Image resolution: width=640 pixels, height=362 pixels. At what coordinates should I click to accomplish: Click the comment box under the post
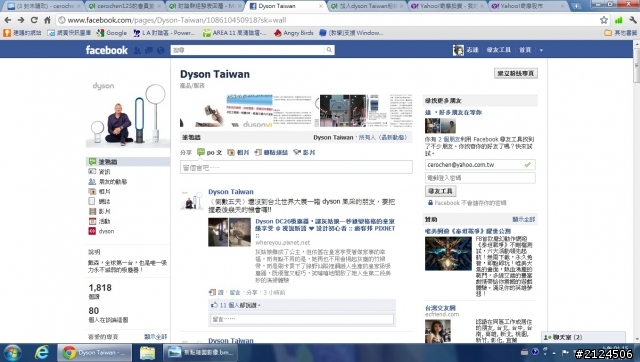click(x=302, y=319)
